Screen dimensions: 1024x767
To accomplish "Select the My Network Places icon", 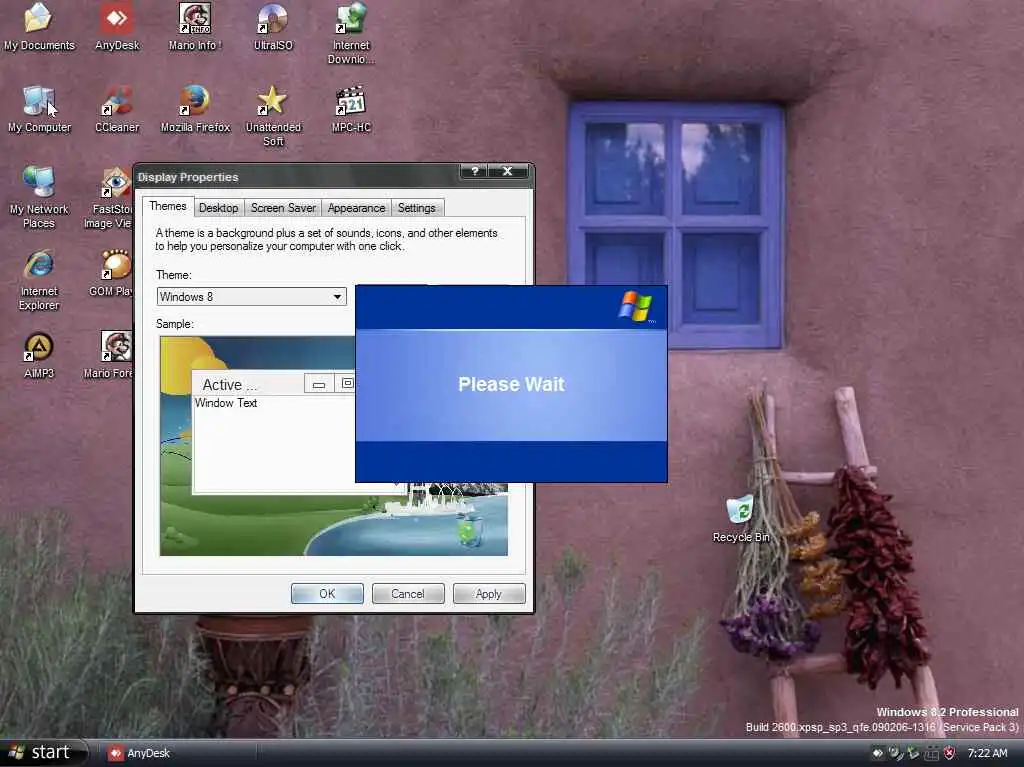I will click(x=39, y=197).
